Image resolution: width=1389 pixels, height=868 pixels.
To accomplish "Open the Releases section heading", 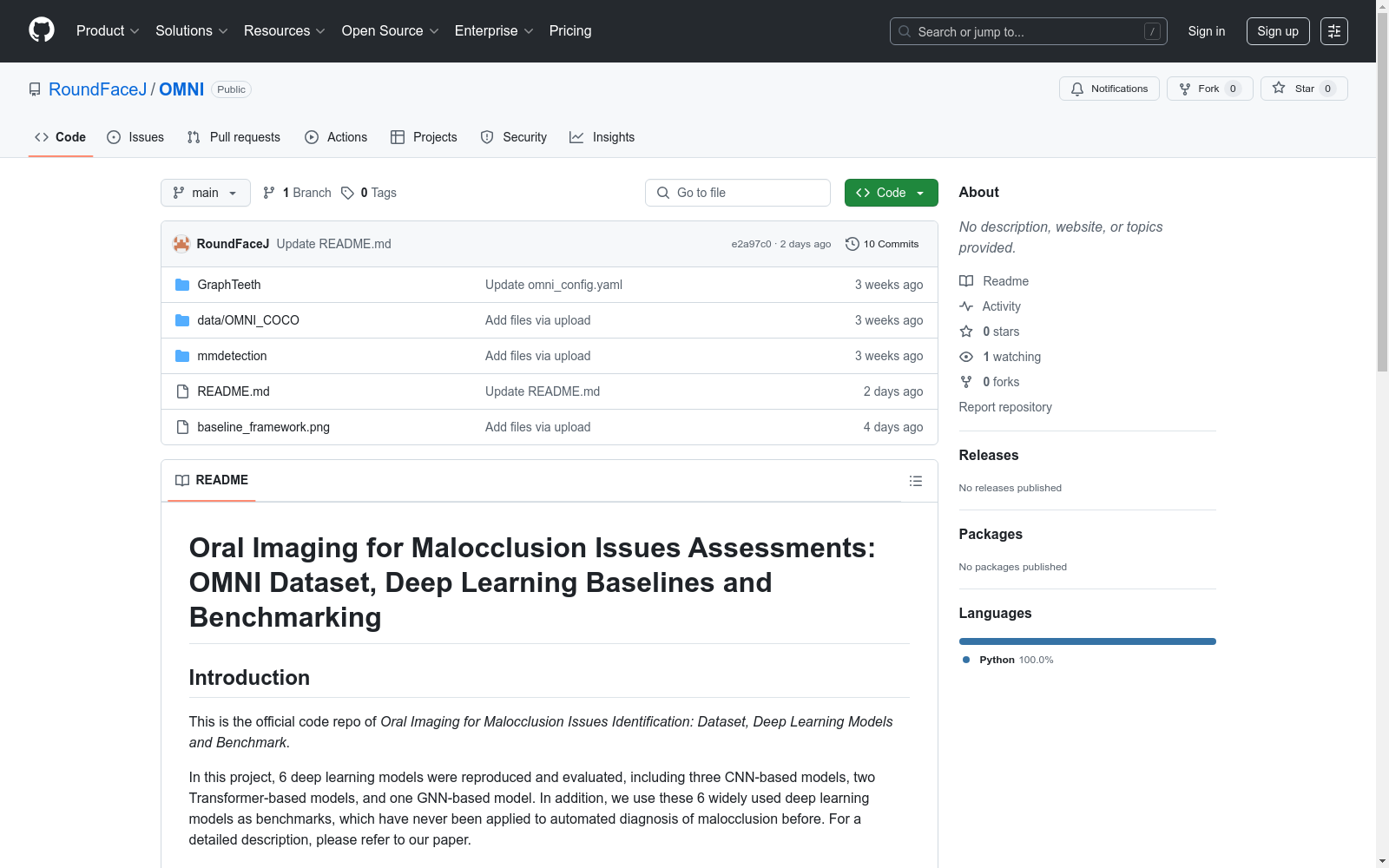I will (989, 455).
